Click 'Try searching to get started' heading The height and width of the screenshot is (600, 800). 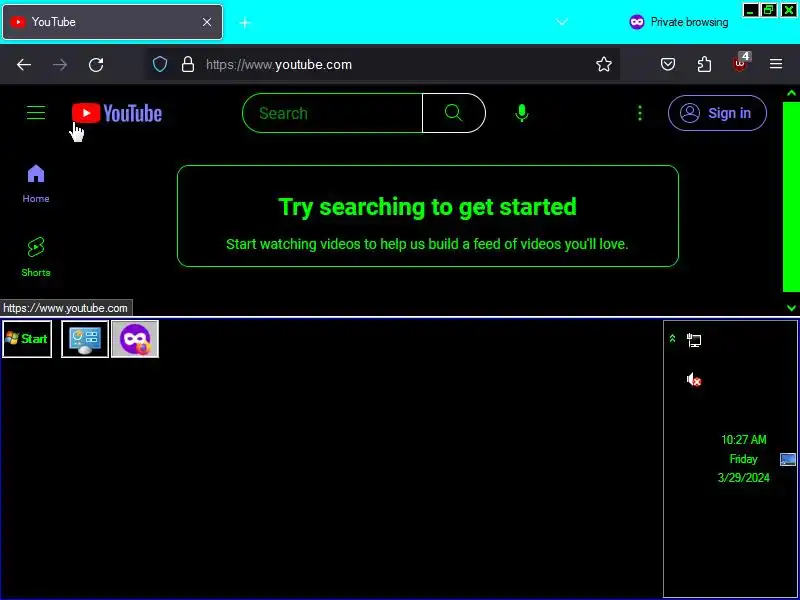point(428,207)
